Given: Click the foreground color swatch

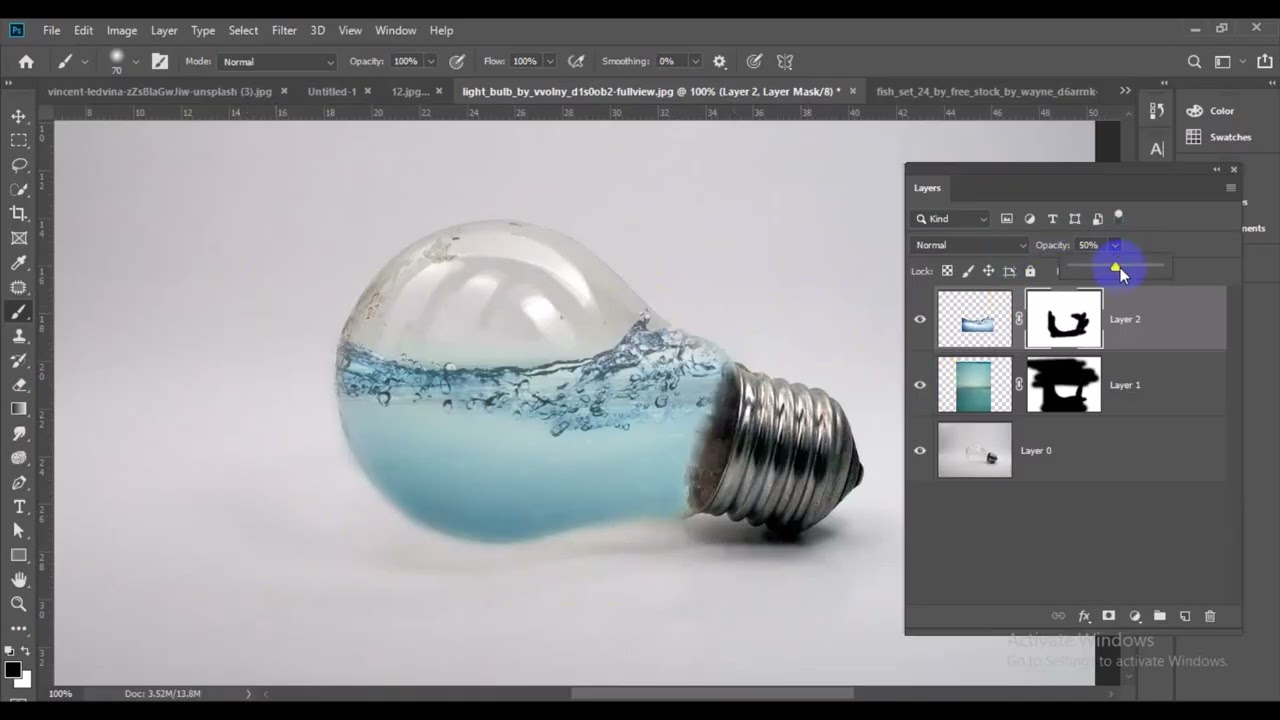Looking at the screenshot, I should point(13,671).
